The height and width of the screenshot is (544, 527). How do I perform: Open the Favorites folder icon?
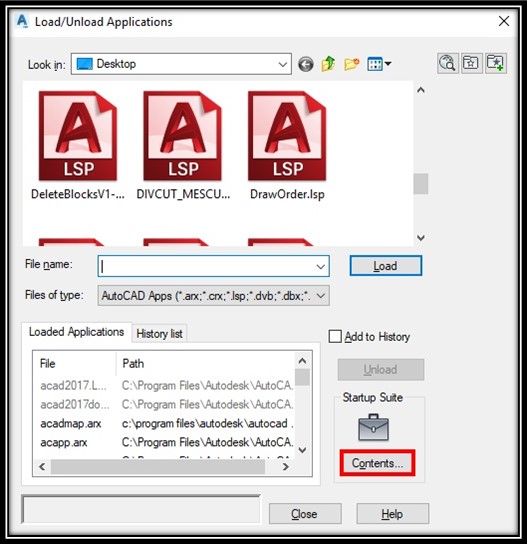click(x=471, y=63)
